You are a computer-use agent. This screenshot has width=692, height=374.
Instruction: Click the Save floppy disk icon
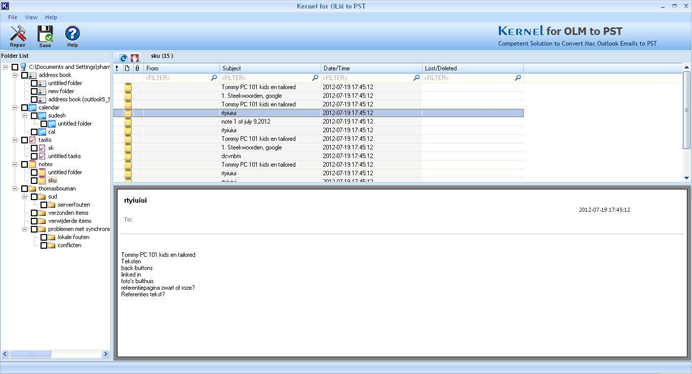(45, 34)
